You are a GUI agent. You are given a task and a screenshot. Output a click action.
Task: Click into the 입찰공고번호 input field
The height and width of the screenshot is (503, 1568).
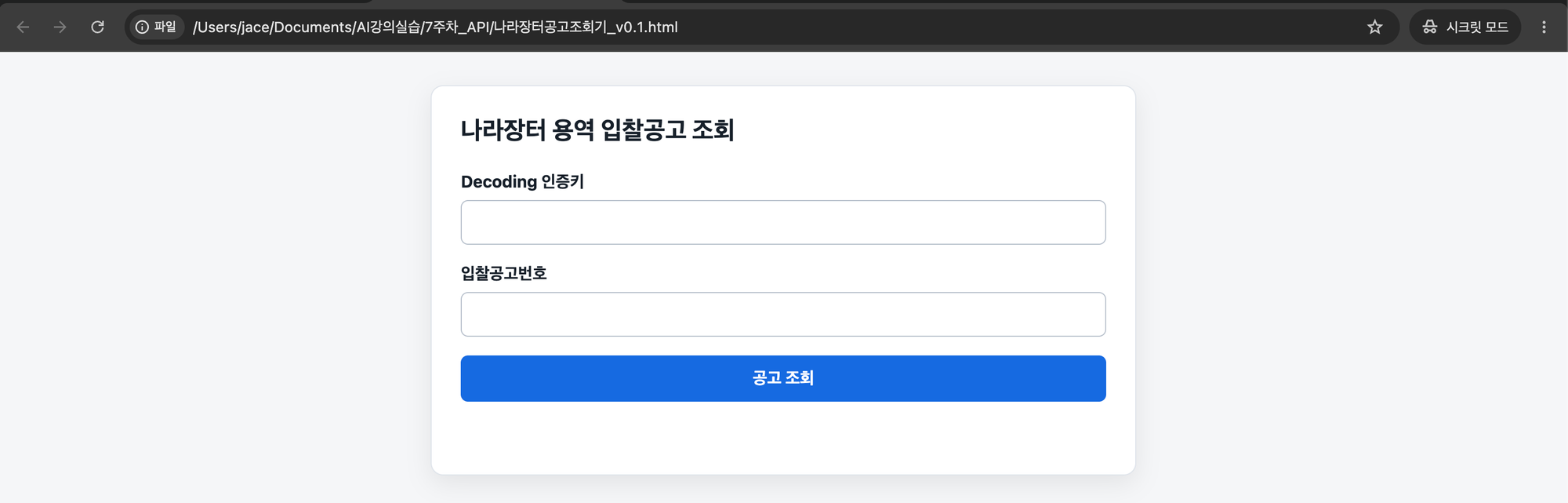[x=783, y=314]
